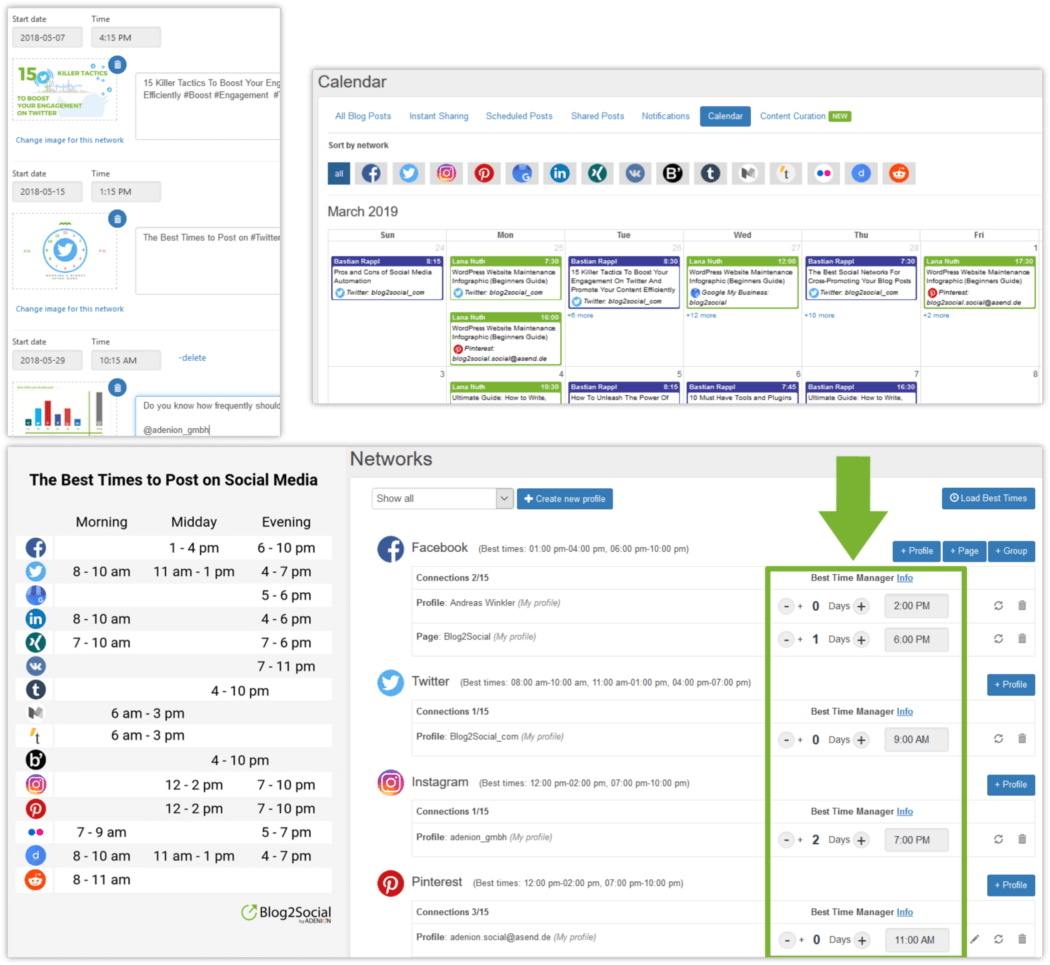Click Create new profile button

(x=565, y=499)
